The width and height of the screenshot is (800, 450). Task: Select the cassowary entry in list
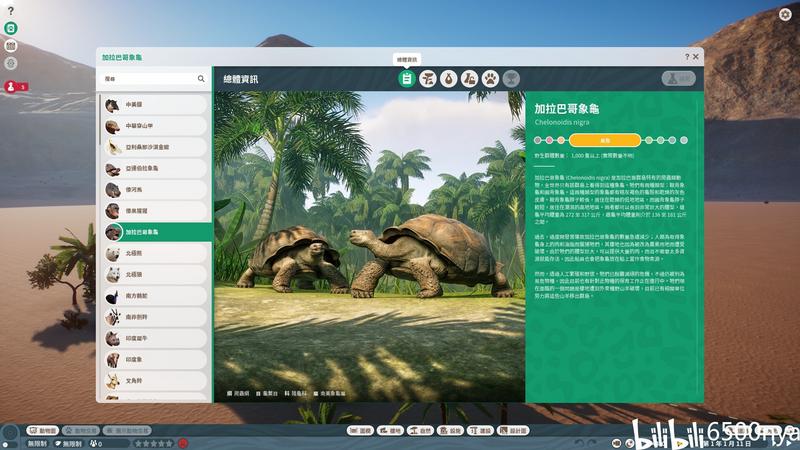click(156, 296)
